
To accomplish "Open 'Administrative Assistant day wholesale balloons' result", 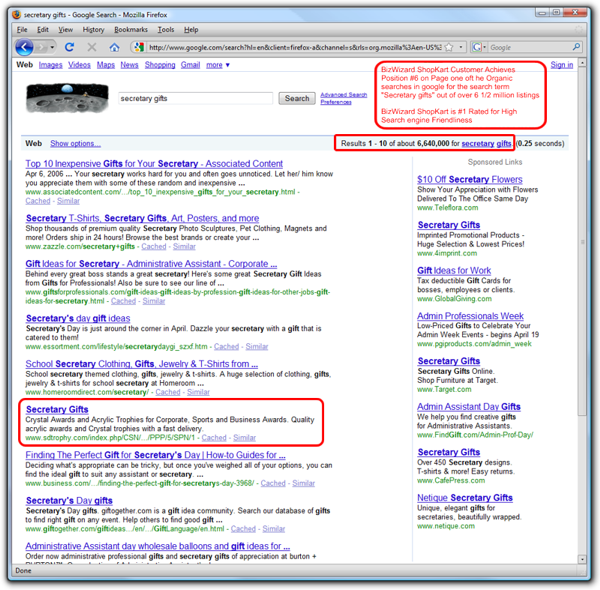I will [x=158, y=546].
